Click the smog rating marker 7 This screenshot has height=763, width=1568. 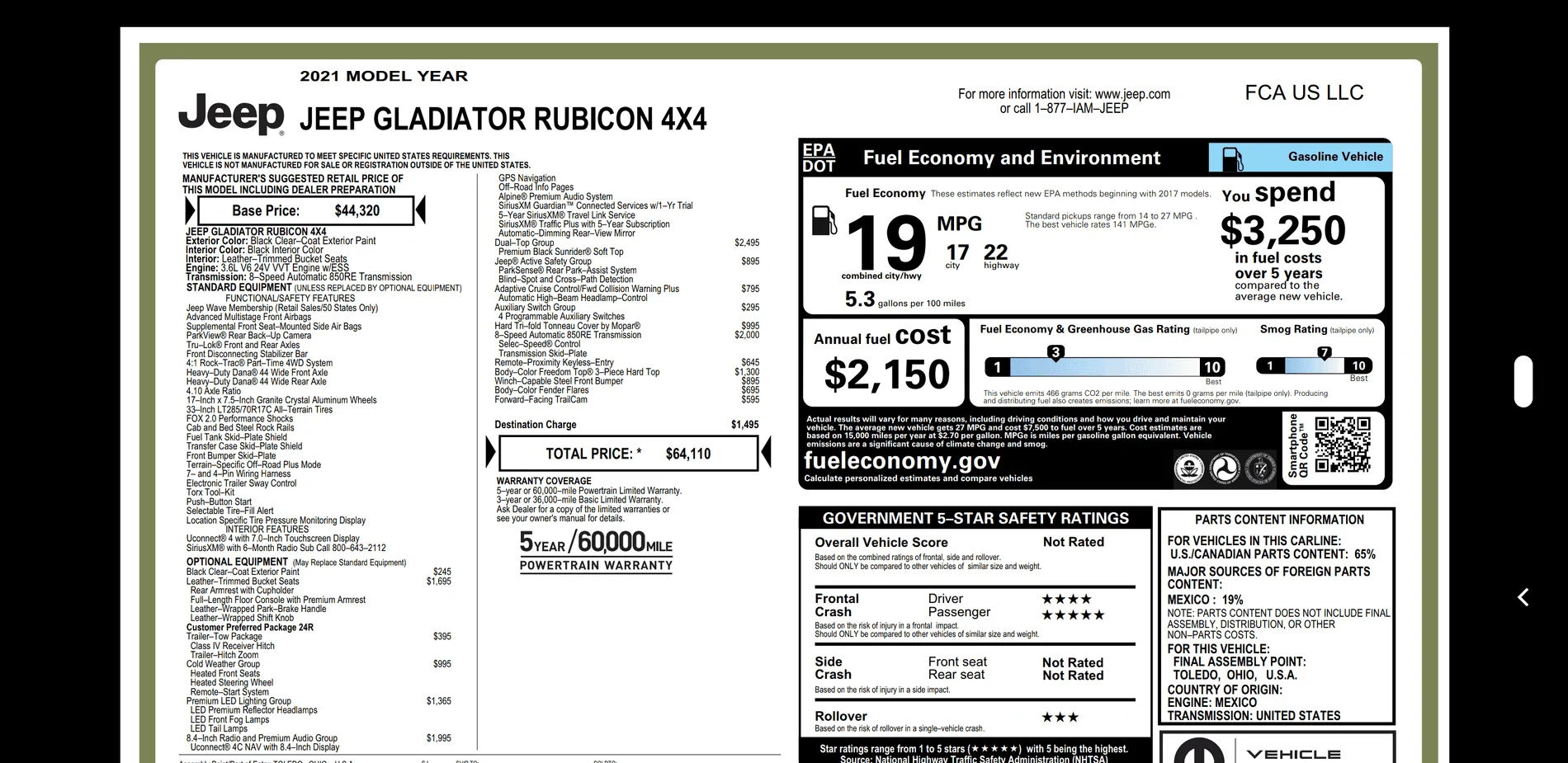pyautogui.click(x=1325, y=352)
